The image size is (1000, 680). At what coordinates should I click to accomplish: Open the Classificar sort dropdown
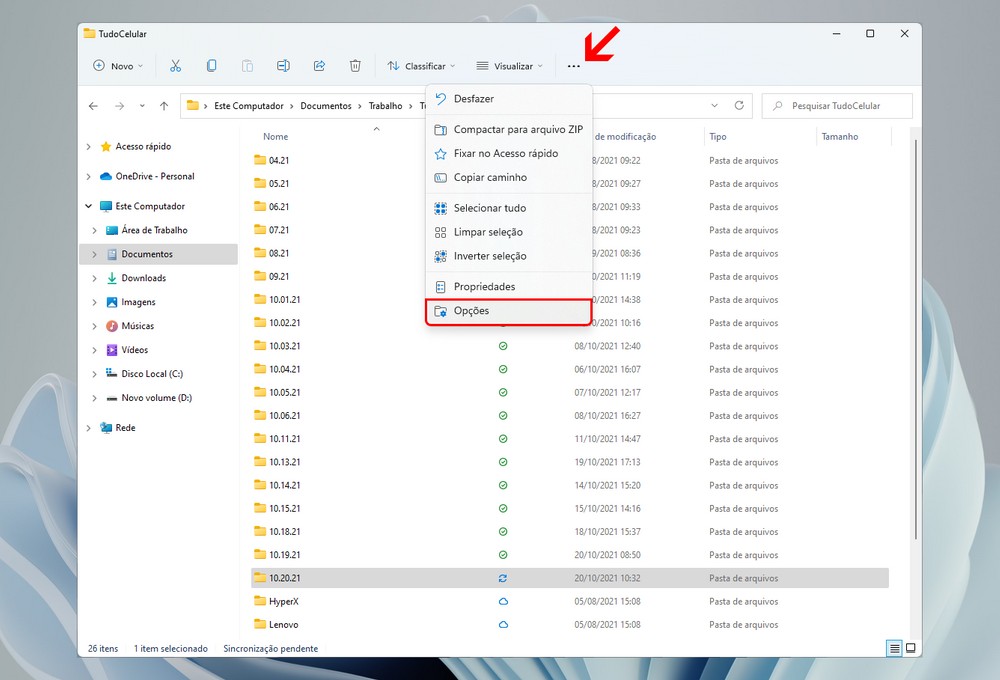422,66
